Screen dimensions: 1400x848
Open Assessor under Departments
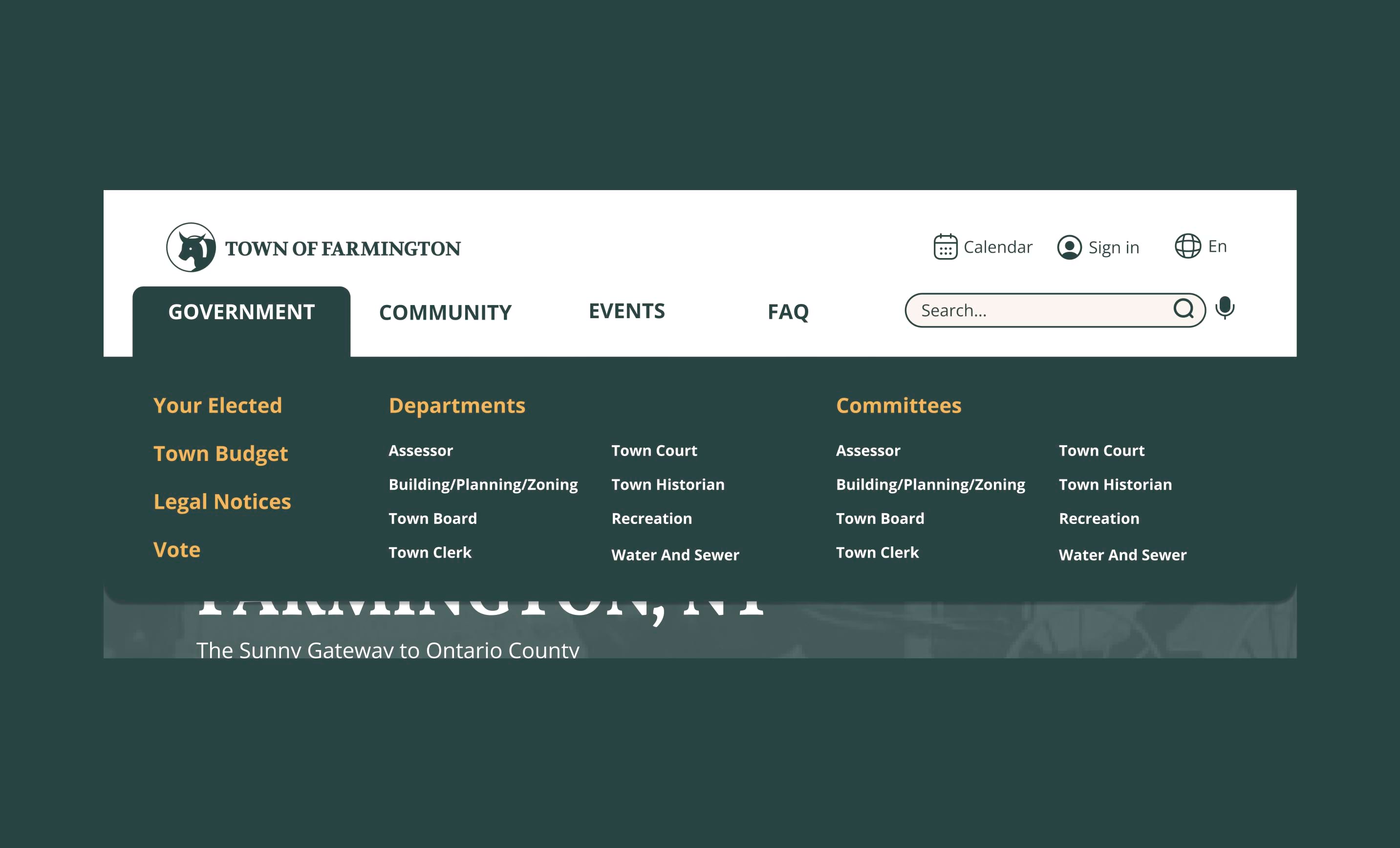(x=420, y=451)
